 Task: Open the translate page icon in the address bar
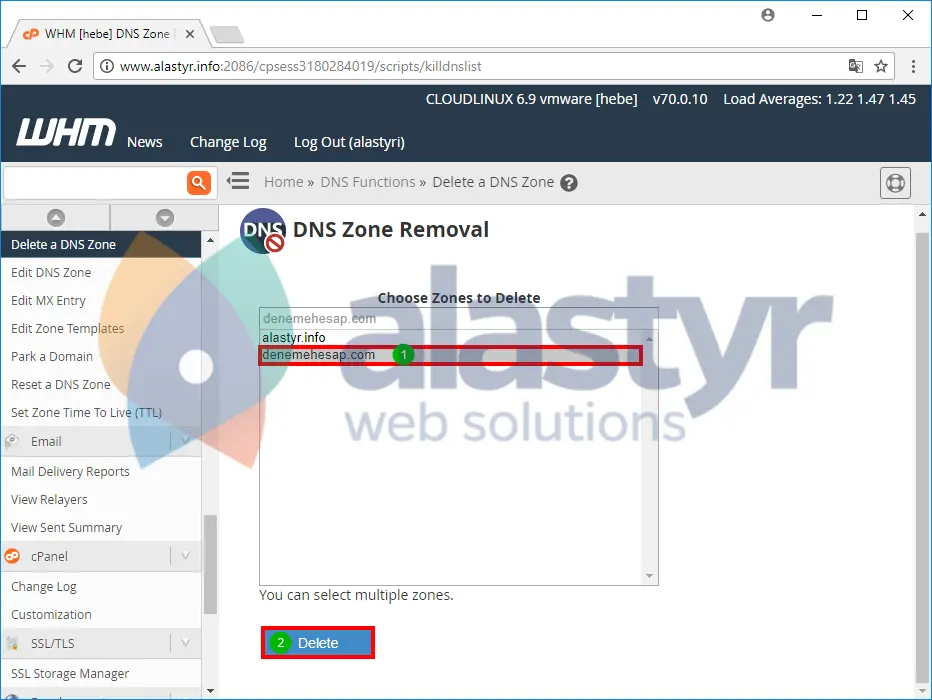tap(855, 66)
